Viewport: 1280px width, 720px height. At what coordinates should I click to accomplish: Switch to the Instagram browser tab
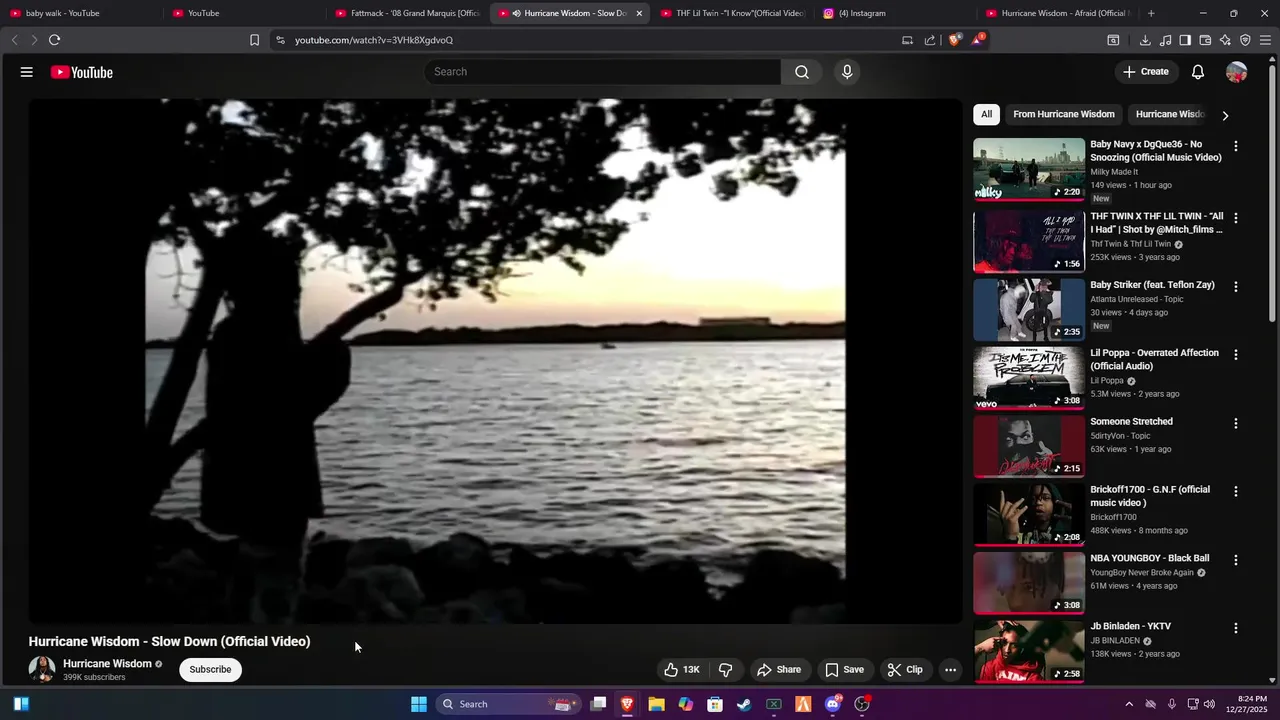(x=895, y=13)
